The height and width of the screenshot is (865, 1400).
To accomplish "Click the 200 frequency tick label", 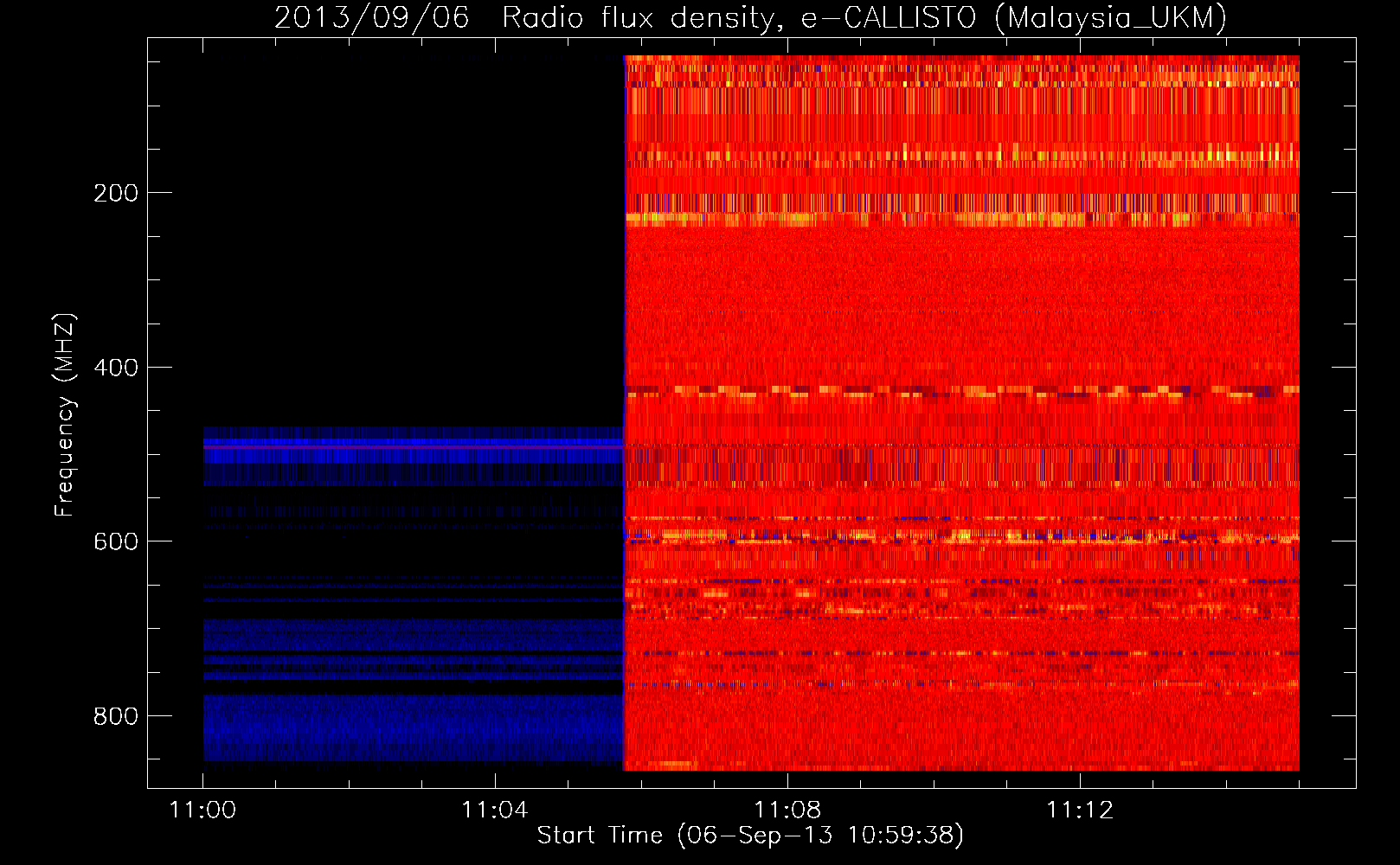I will (x=116, y=193).
